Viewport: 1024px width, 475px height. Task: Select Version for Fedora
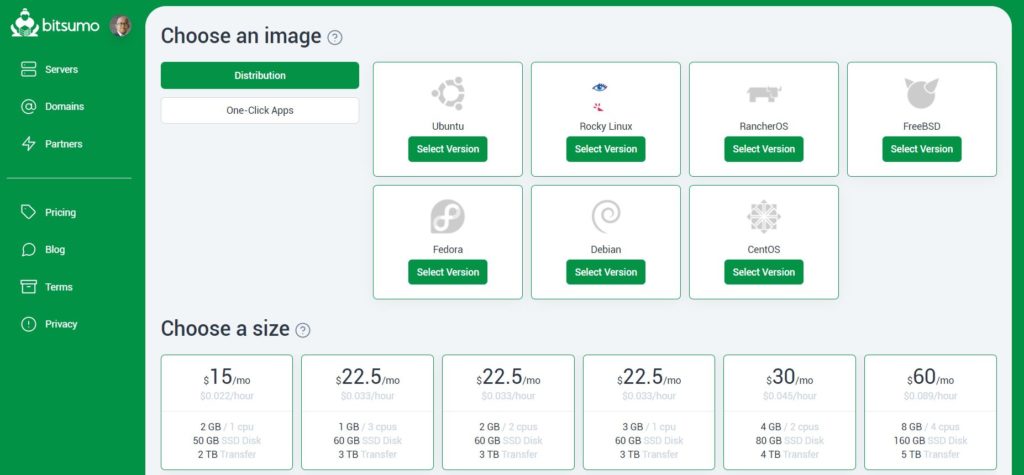click(448, 272)
